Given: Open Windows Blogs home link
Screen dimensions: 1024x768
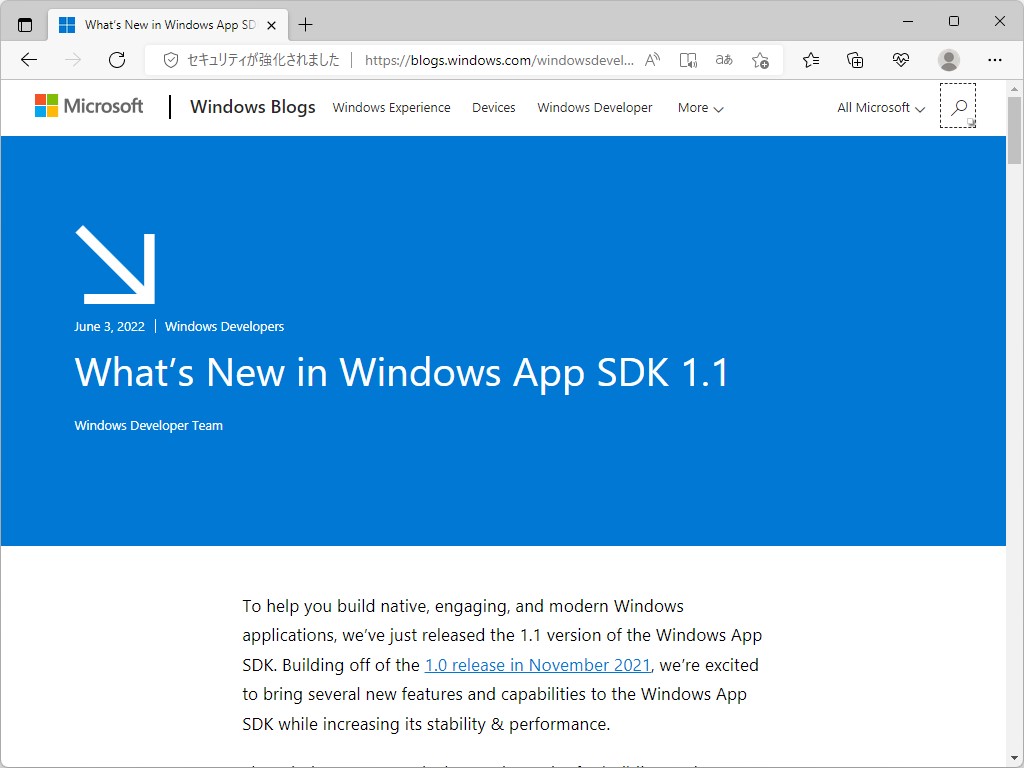Looking at the screenshot, I should [253, 106].
